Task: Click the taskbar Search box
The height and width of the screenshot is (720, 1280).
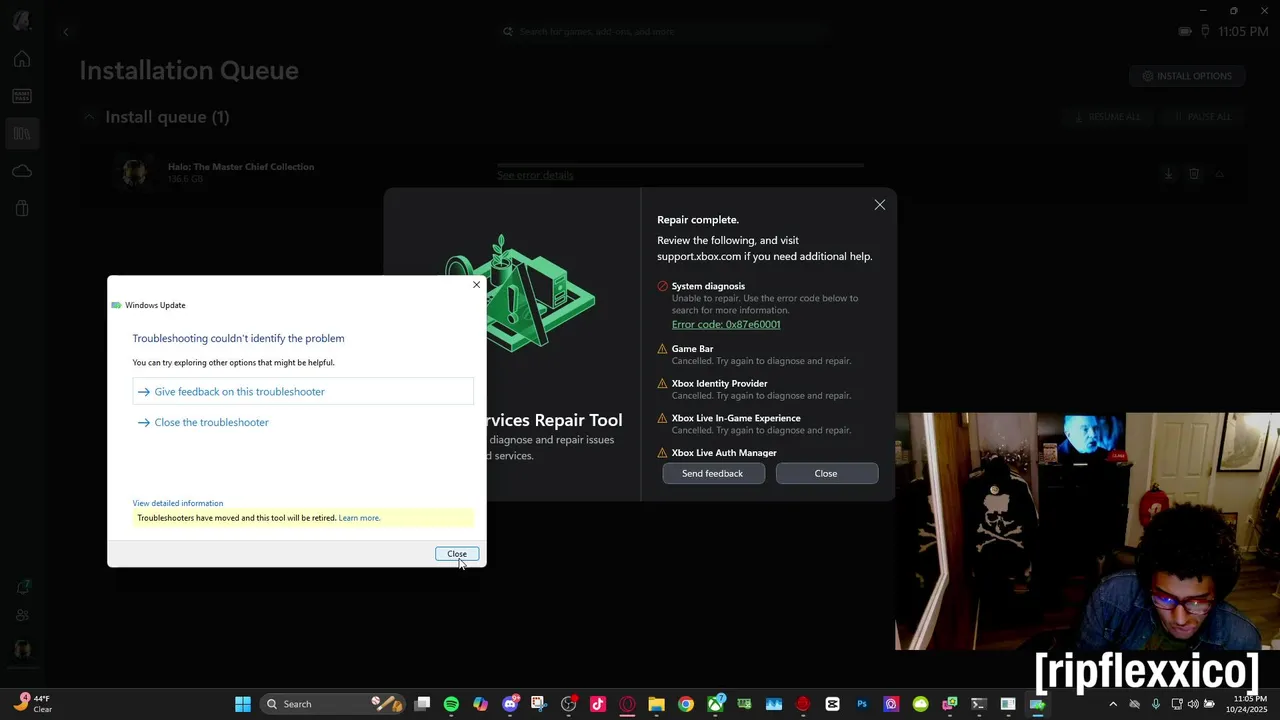Action: click(x=333, y=704)
